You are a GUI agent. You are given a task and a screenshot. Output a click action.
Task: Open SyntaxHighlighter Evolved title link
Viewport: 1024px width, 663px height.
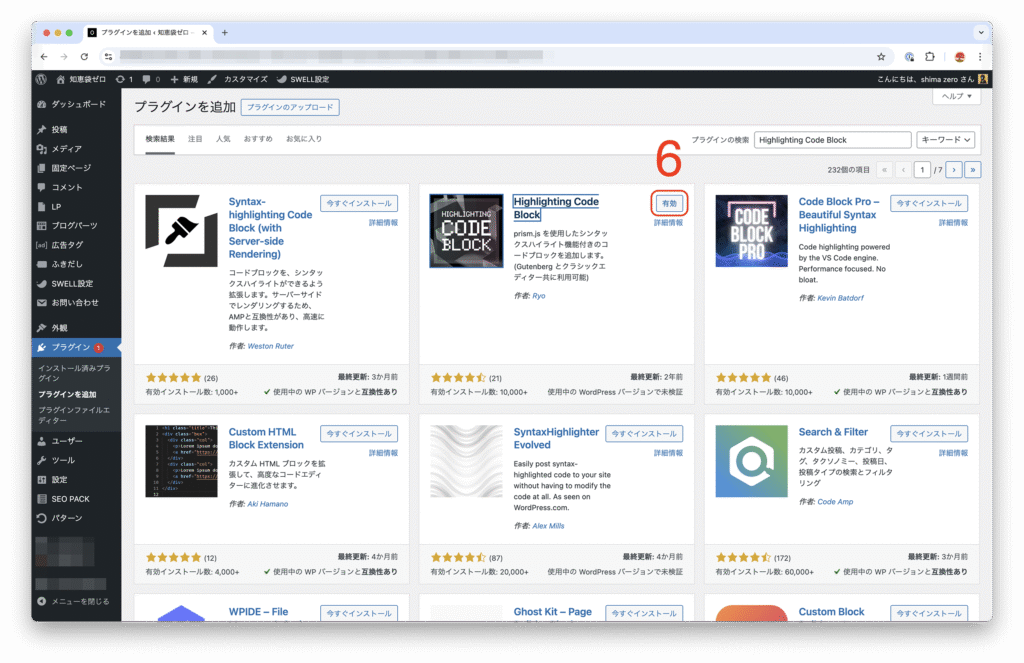[556, 438]
